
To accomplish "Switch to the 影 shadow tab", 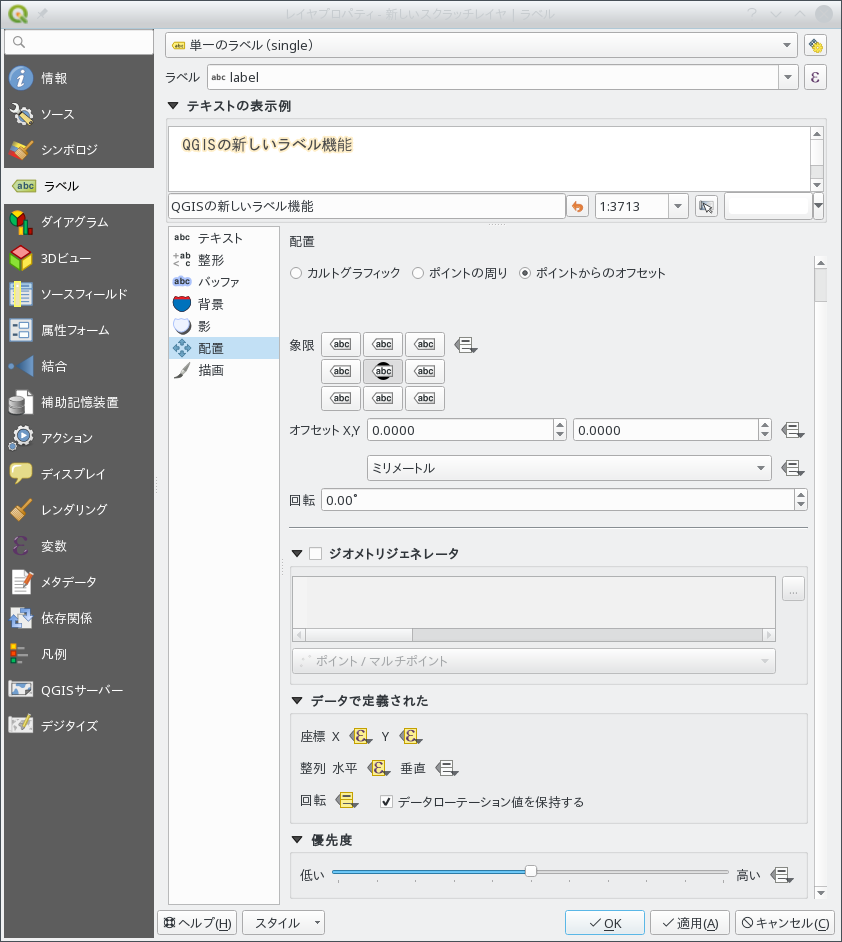I will pyautogui.click(x=224, y=326).
